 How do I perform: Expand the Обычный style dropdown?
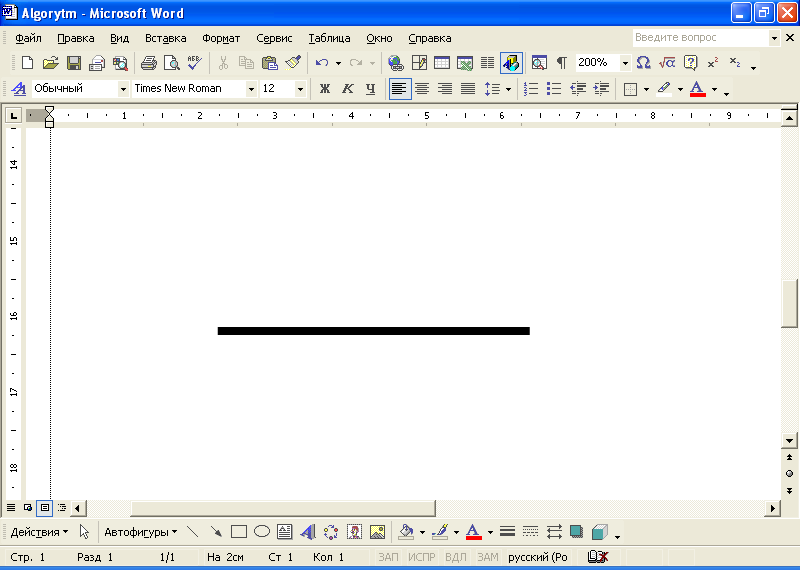click(x=122, y=89)
